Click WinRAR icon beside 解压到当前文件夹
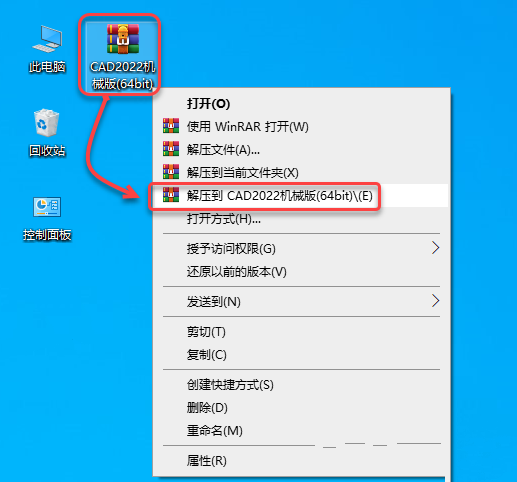The image size is (517, 482). tap(171, 172)
